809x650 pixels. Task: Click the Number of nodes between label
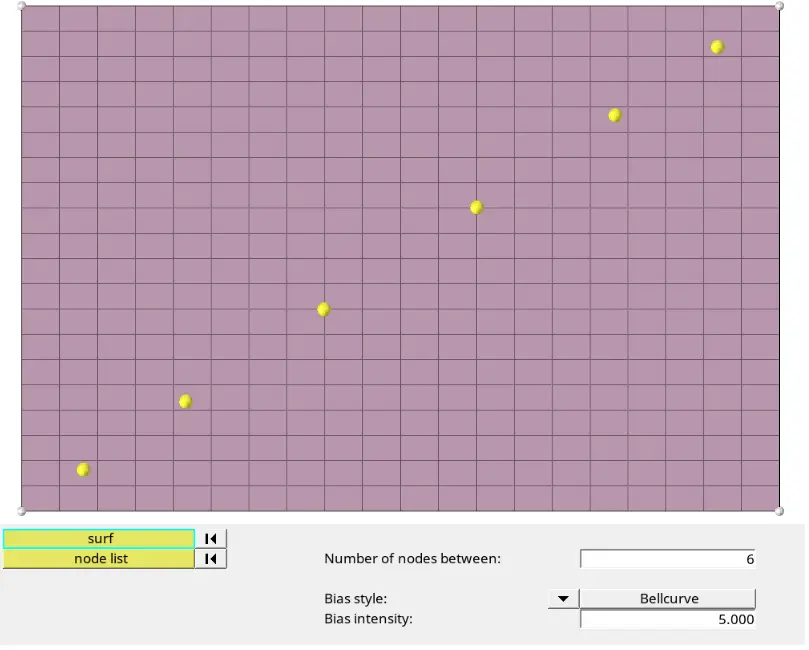coord(414,561)
